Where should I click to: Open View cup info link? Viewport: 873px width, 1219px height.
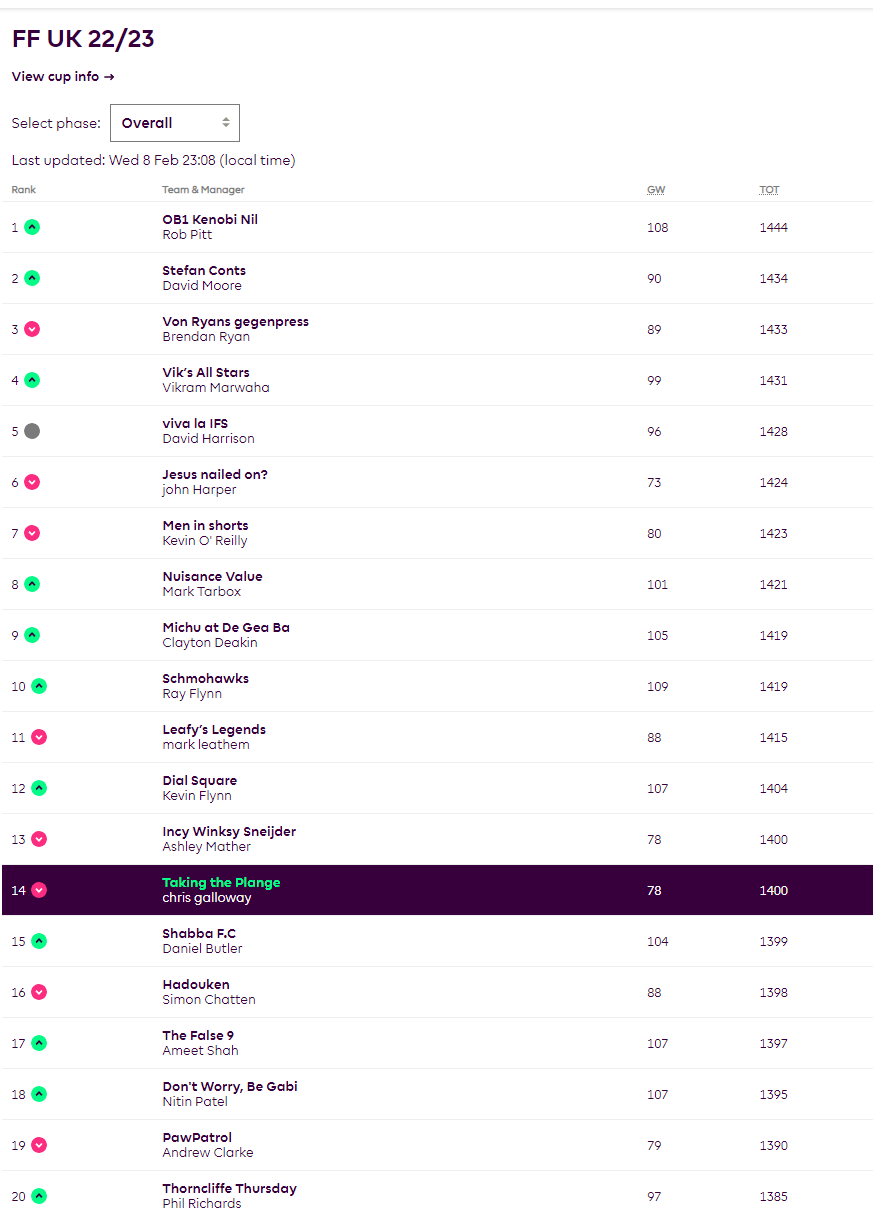click(x=63, y=77)
